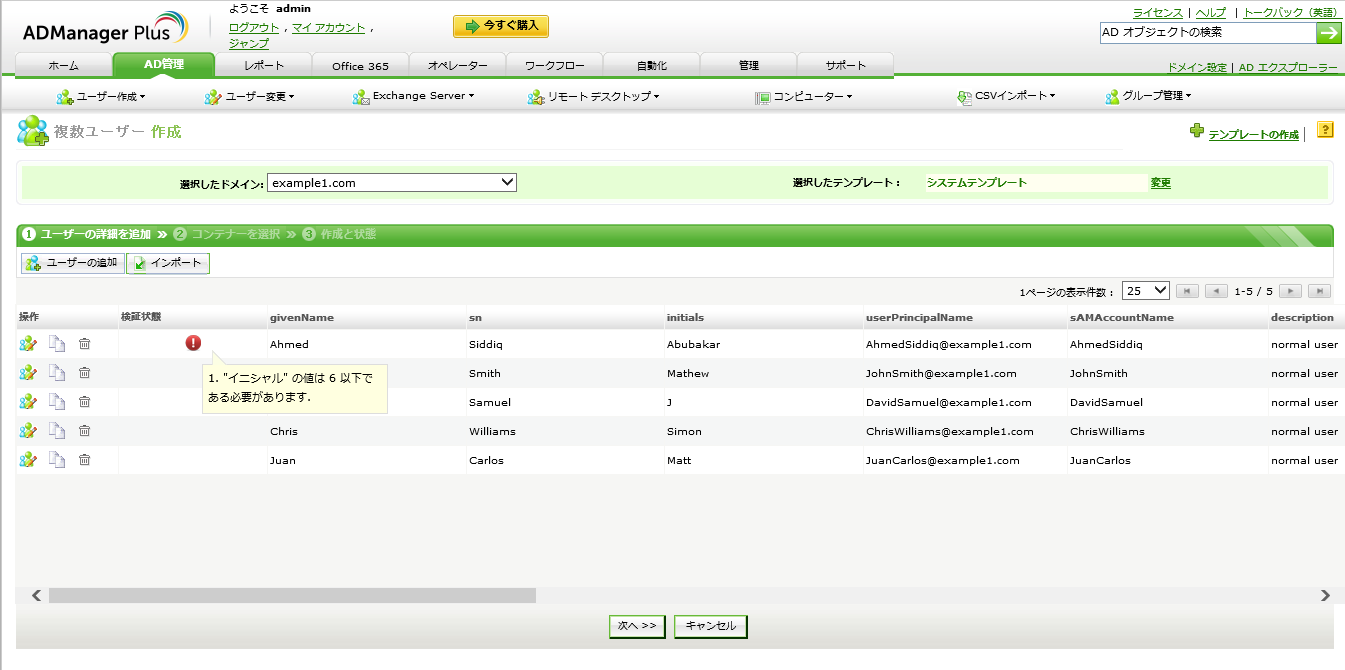Click the ADManager Plus logo
Image resolution: width=1345 pixels, height=670 pixels.
point(105,28)
